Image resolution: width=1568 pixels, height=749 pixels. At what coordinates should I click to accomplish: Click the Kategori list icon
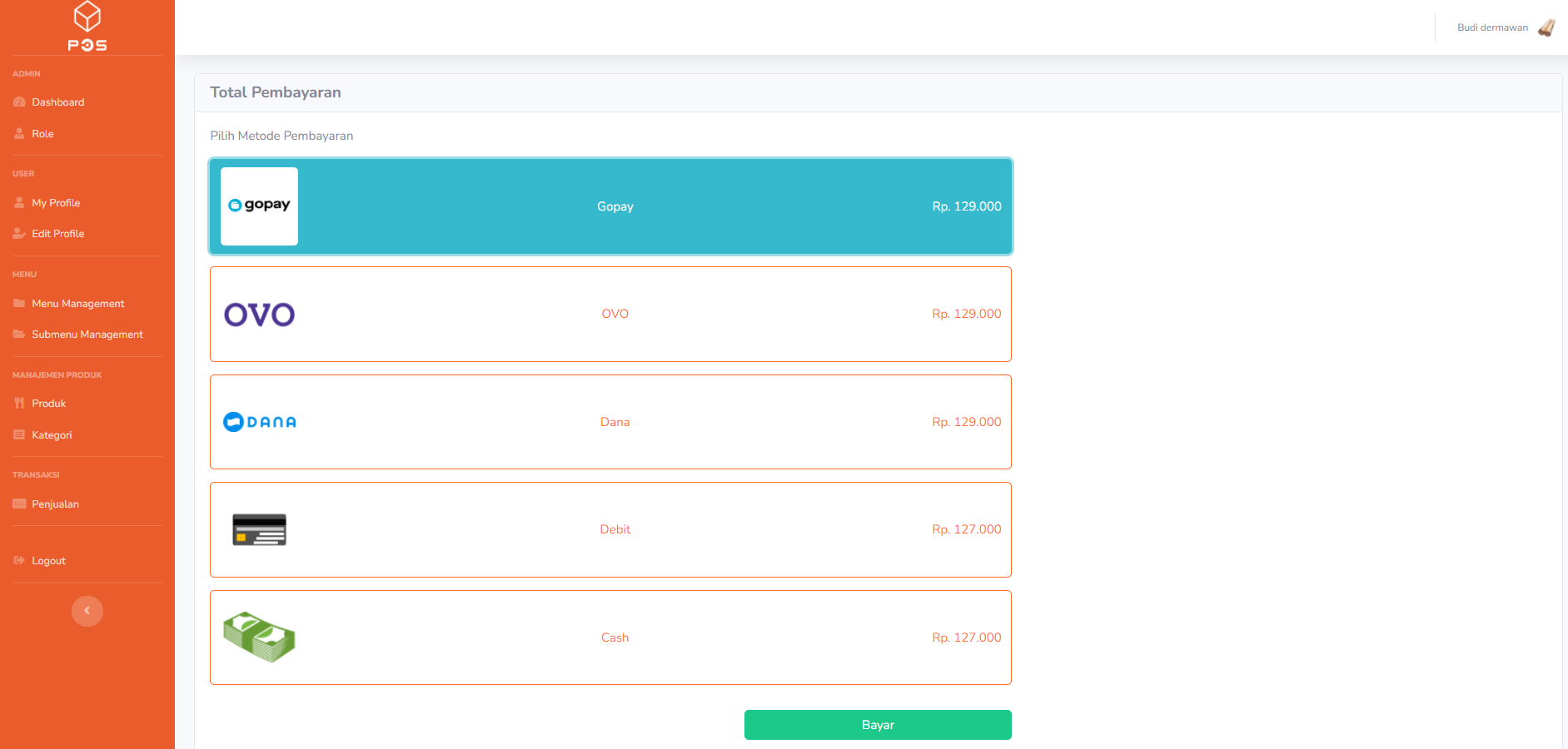coord(19,434)
